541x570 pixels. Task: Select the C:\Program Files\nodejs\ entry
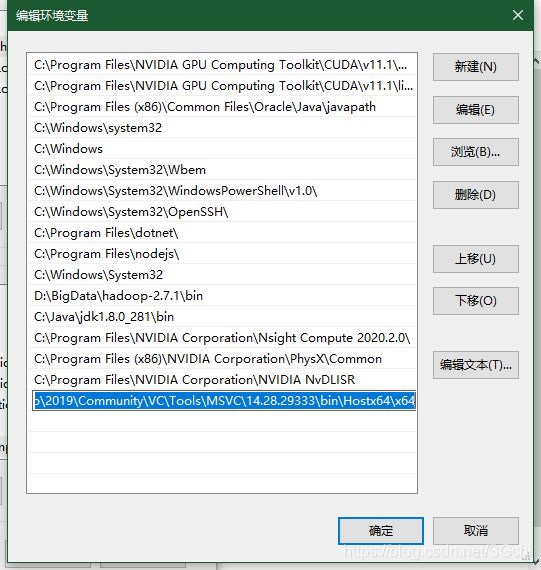(223, 254)
